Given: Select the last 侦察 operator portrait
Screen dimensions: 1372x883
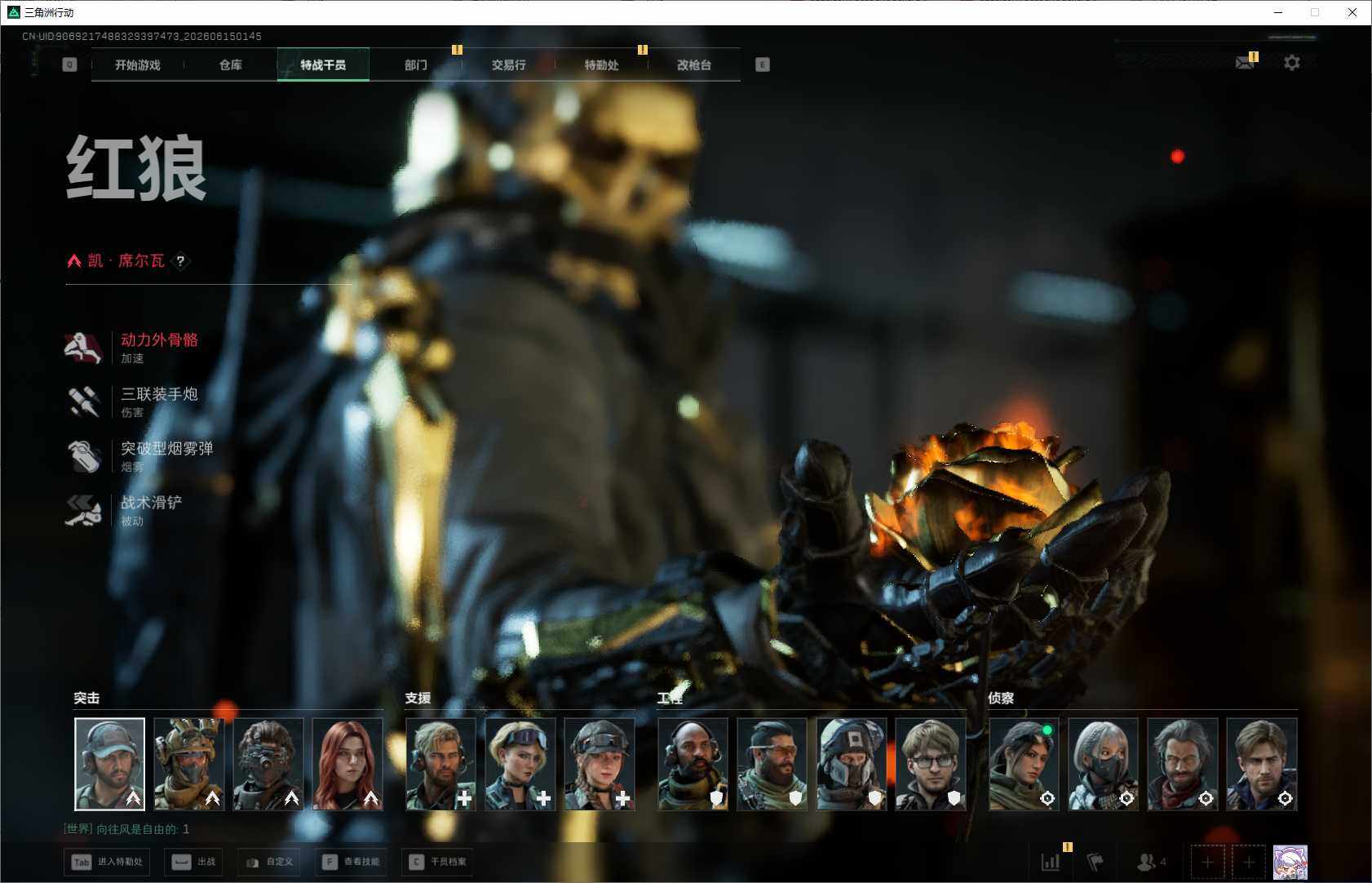Looking at the screenshot, I should click(1262, 764).
